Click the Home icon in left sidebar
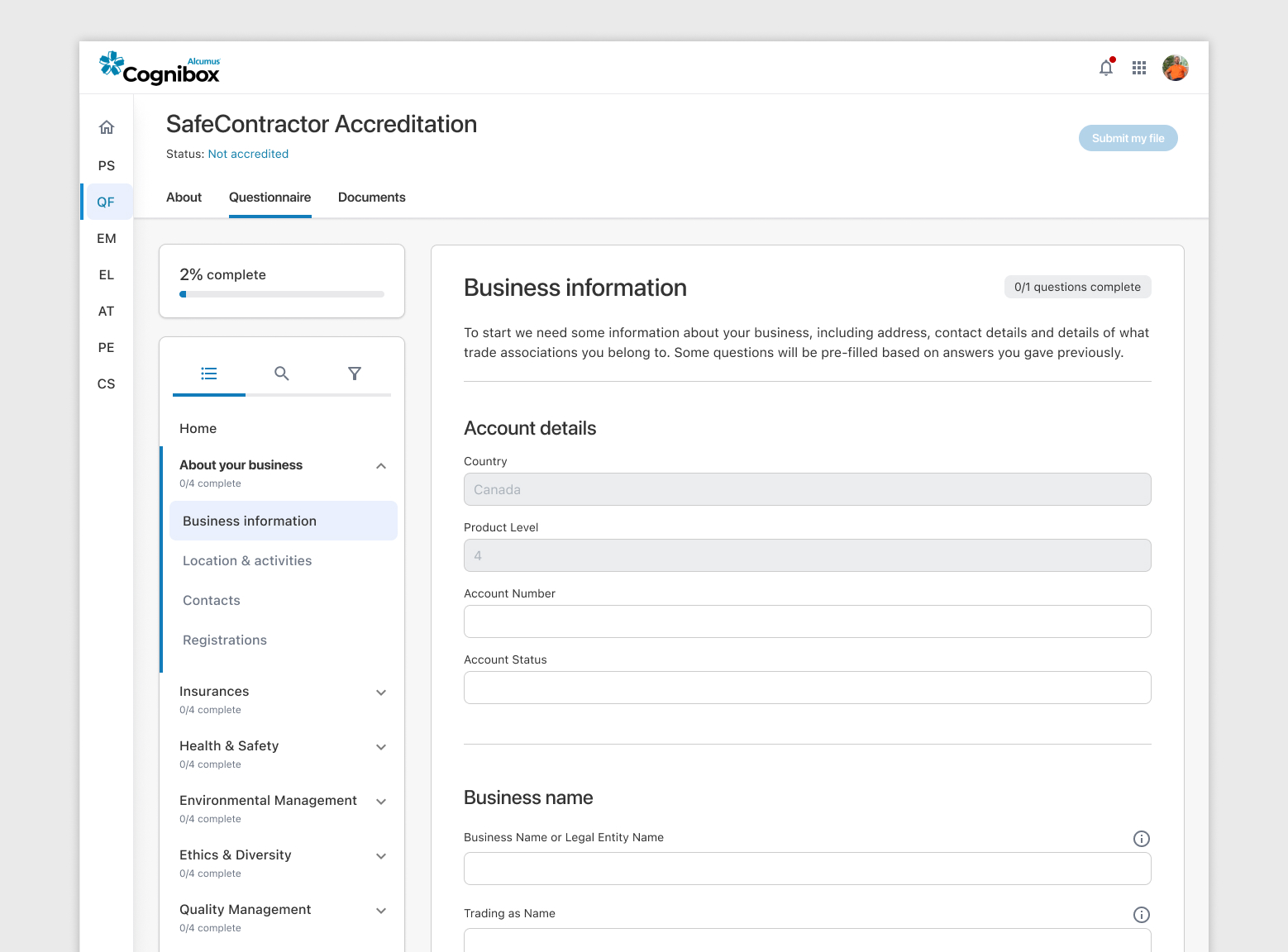The image size is (1288, 952). tap(106, 126)
